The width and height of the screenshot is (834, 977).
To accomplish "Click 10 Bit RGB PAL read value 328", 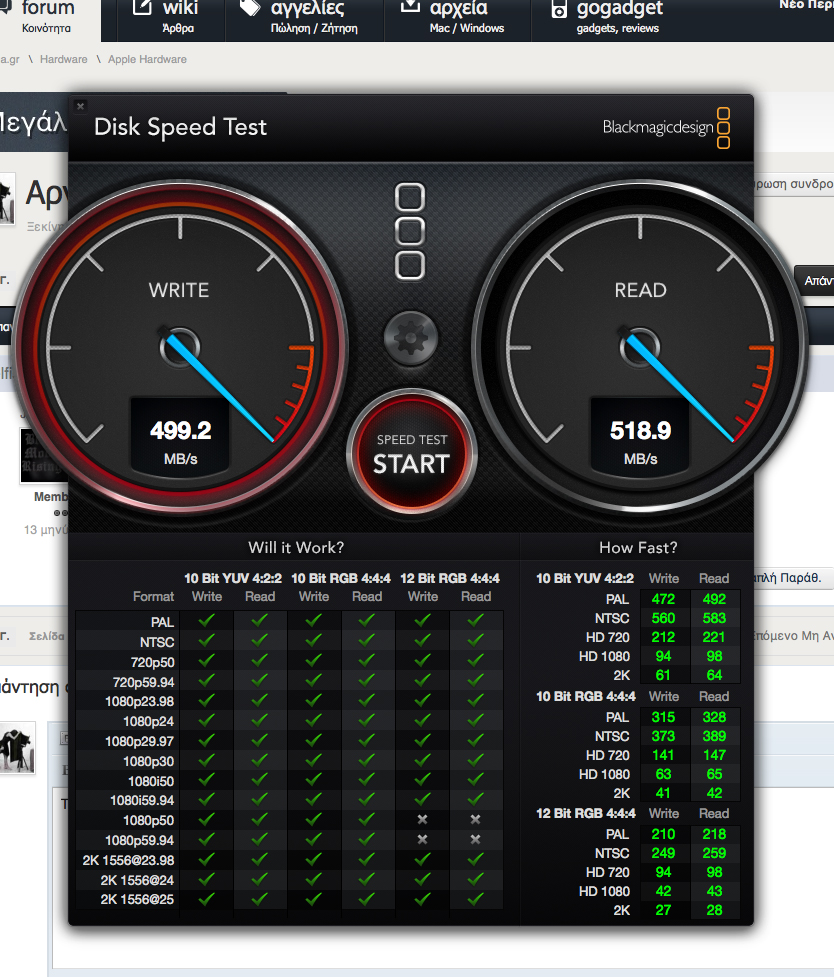I will tap(714, 717).
